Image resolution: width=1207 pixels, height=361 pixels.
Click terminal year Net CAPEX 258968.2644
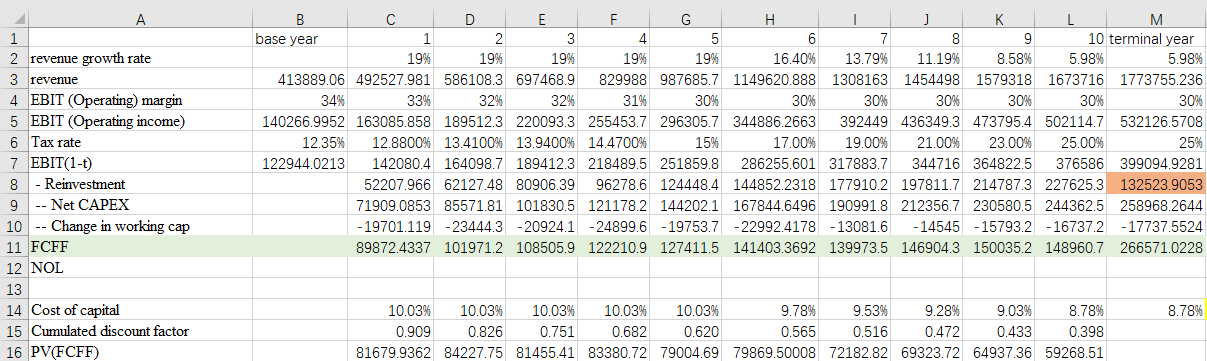[x=1157, y=205]
